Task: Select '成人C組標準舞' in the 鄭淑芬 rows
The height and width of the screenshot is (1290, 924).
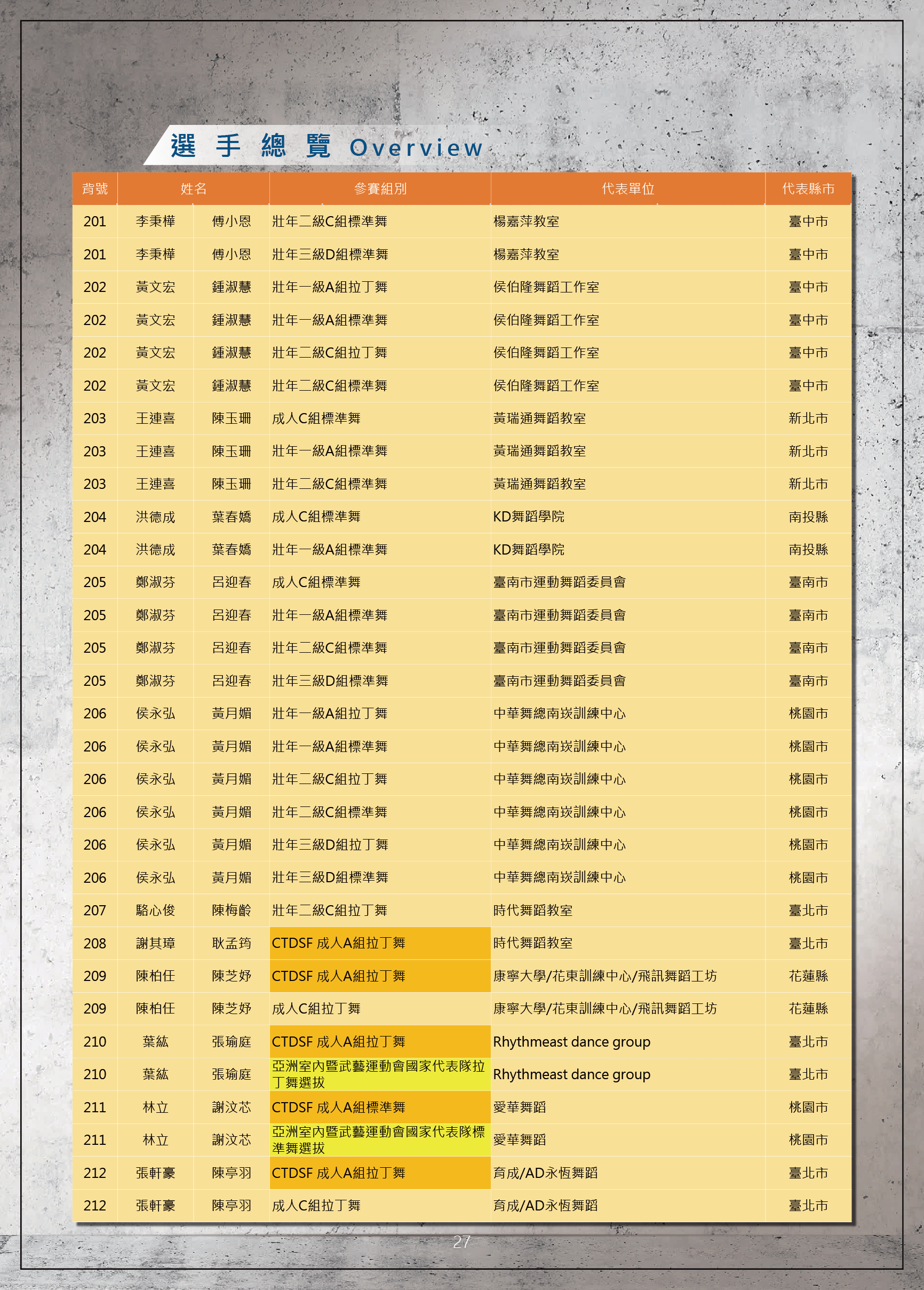Action: (316, 582)
